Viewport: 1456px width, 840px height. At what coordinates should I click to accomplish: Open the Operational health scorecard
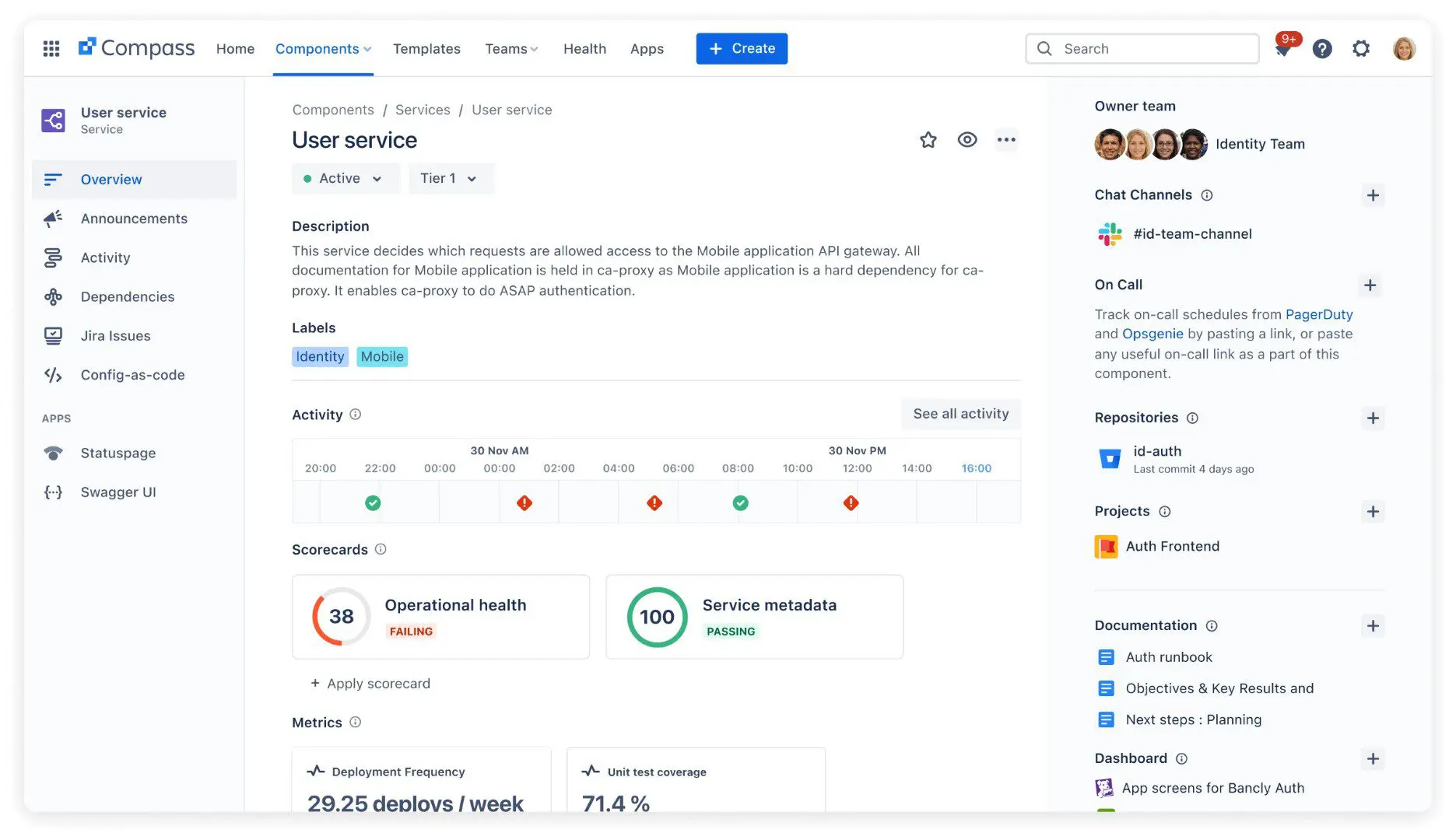441,617
